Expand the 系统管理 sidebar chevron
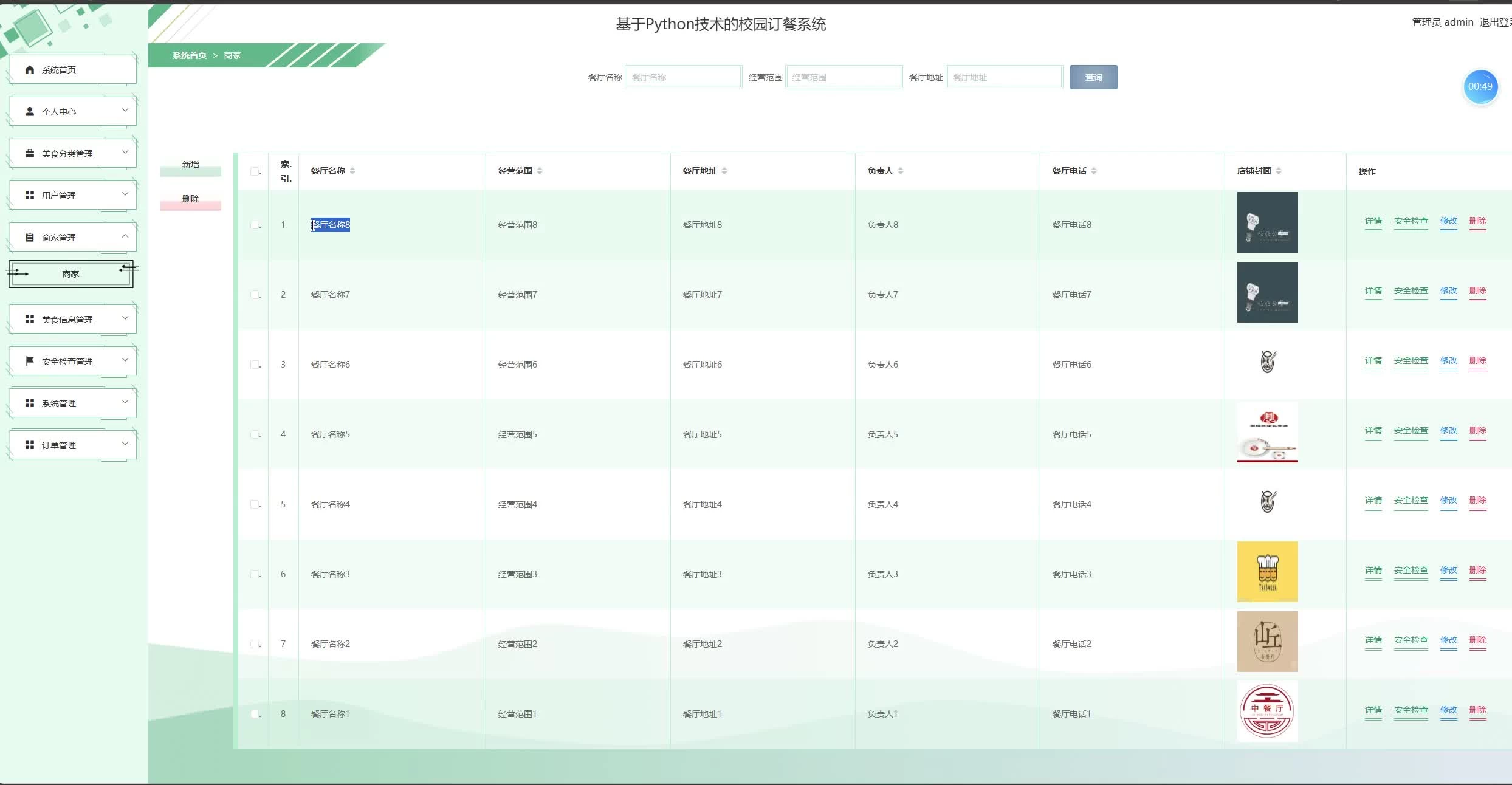This screenshot has height=785, width=1512. (x=125, y=402)
